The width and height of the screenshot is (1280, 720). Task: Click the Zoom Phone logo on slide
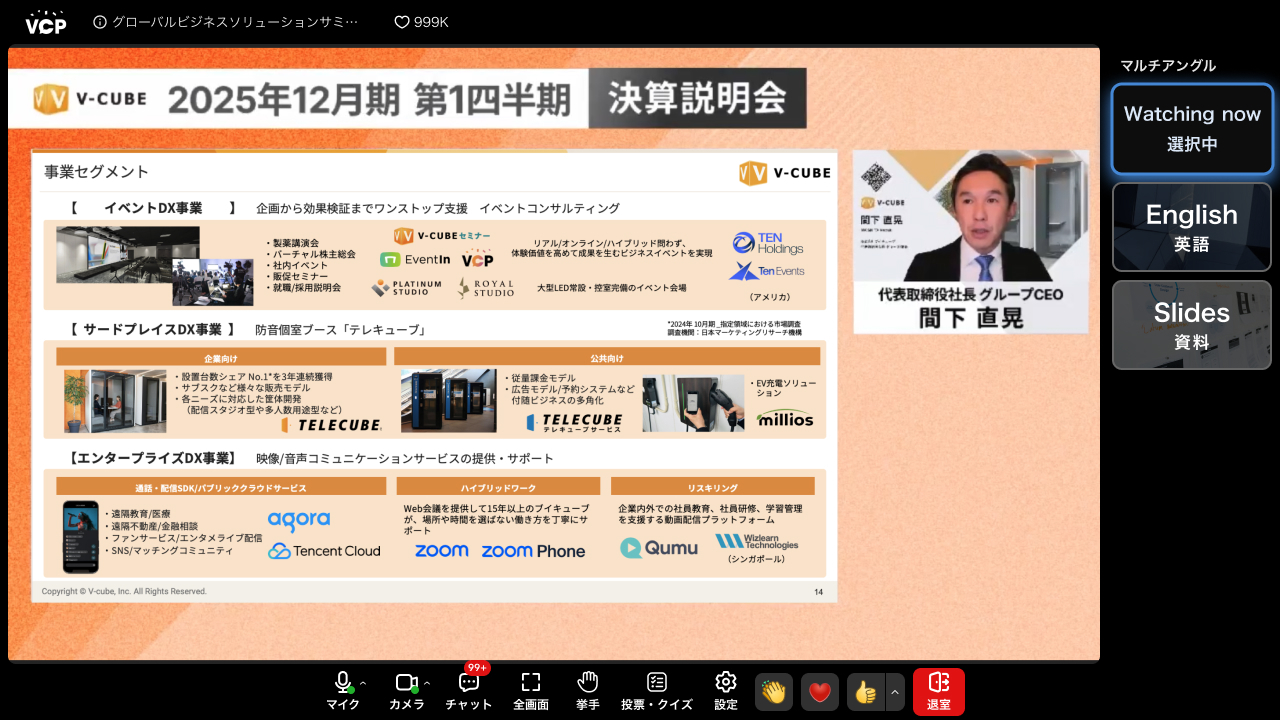click(x=533, y=551)
